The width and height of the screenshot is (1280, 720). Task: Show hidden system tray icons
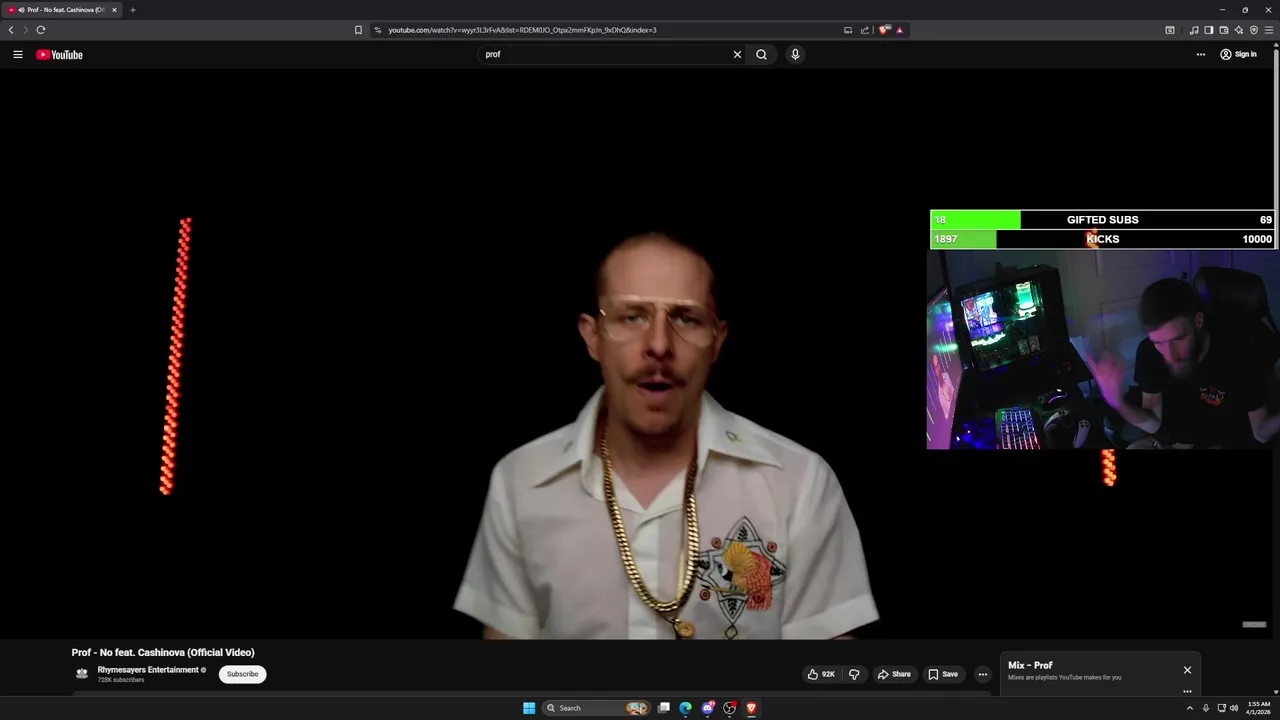pos(1189,708)
